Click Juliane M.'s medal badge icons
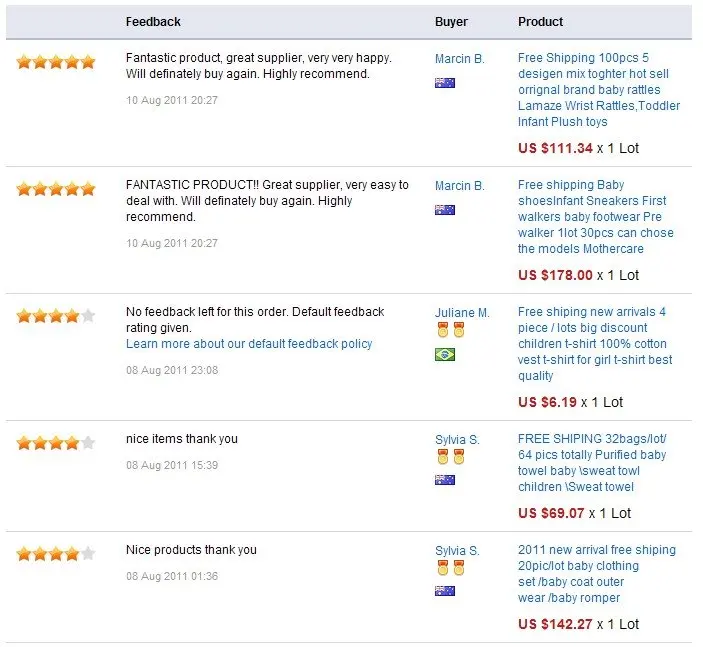 click(x=451, y=330)
